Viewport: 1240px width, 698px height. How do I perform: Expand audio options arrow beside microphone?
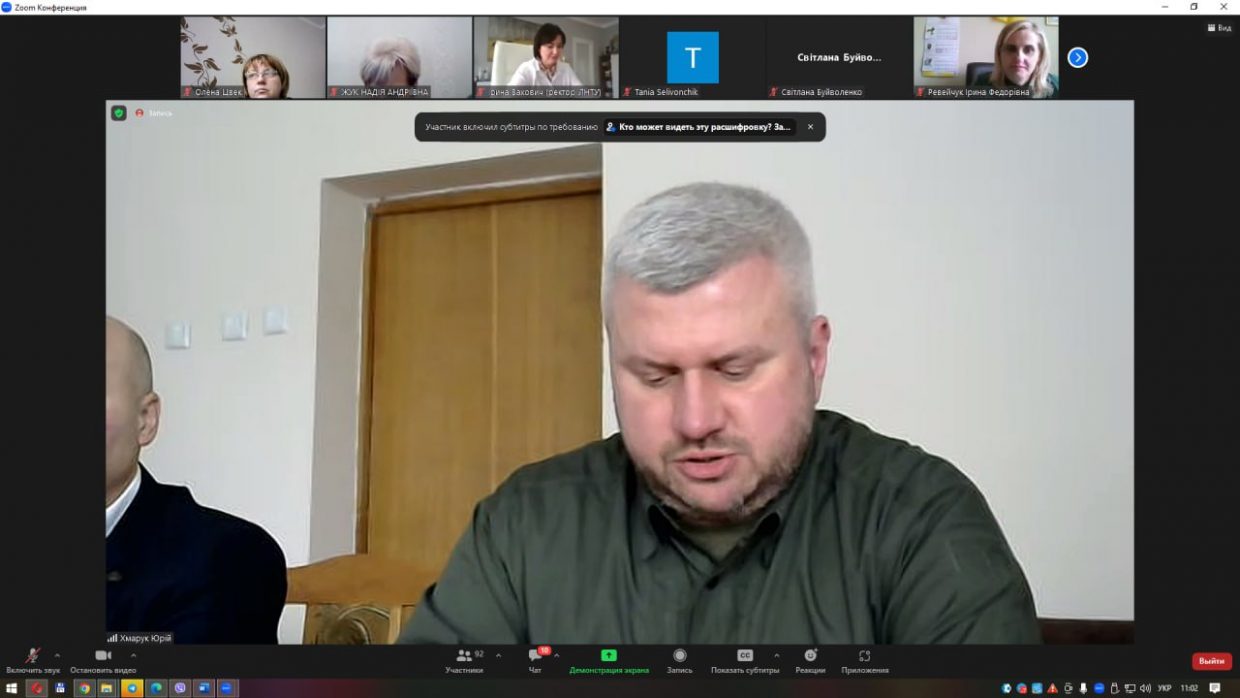pos(57,656)
